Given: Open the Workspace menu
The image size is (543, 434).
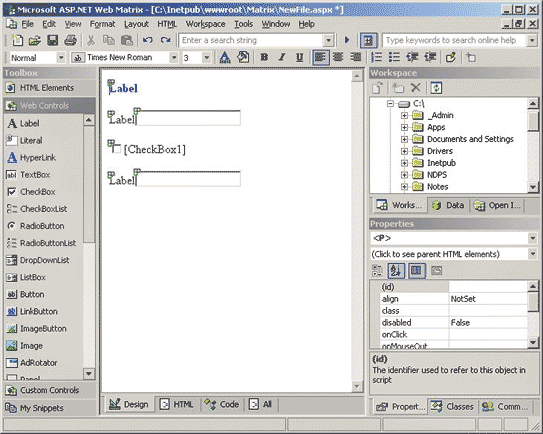Looking at the screenshot, I should [x=205, y=24].
